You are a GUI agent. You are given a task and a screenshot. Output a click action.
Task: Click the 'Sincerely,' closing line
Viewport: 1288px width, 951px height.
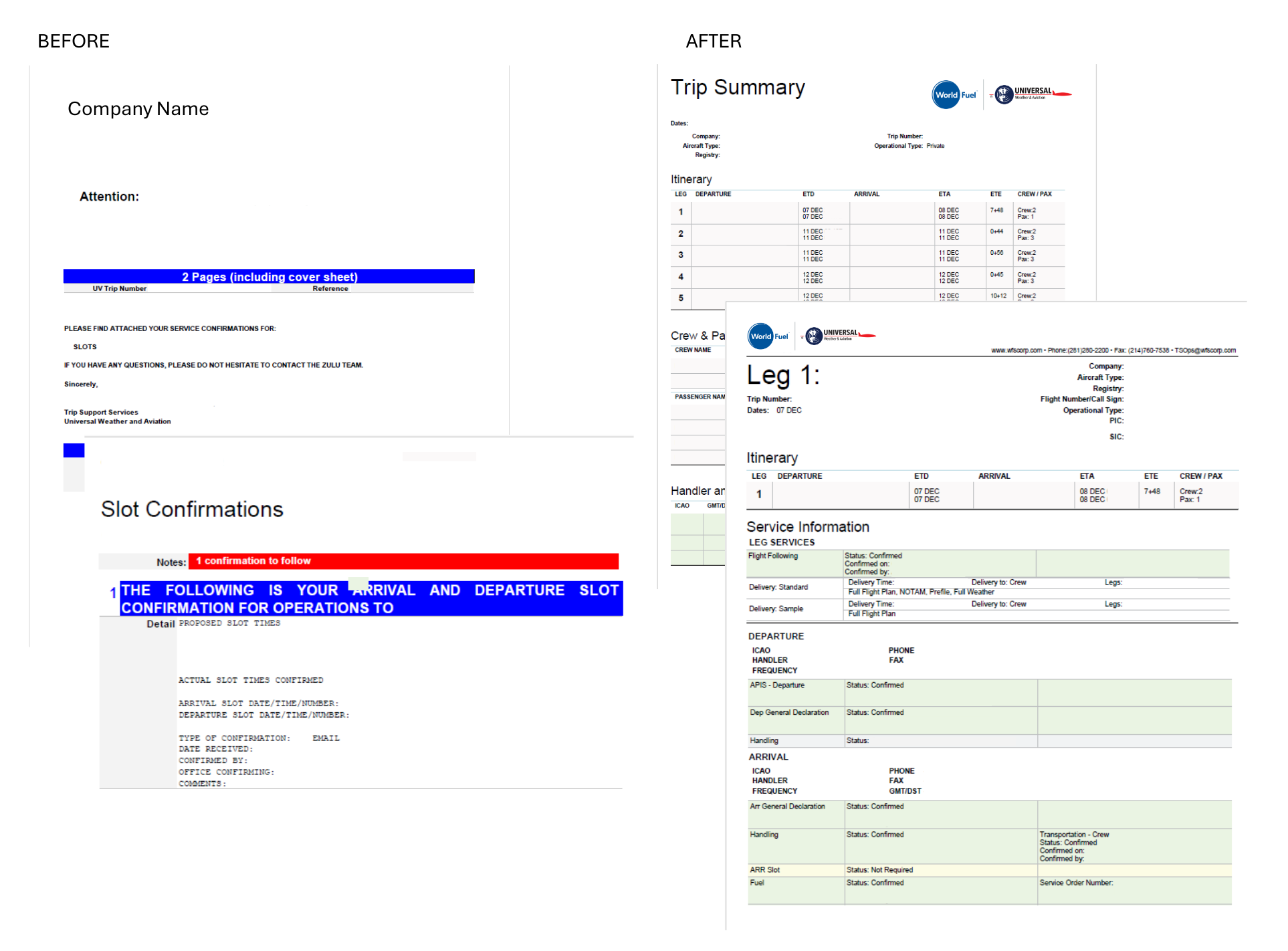pyautogui.click(x=81, y=385)
